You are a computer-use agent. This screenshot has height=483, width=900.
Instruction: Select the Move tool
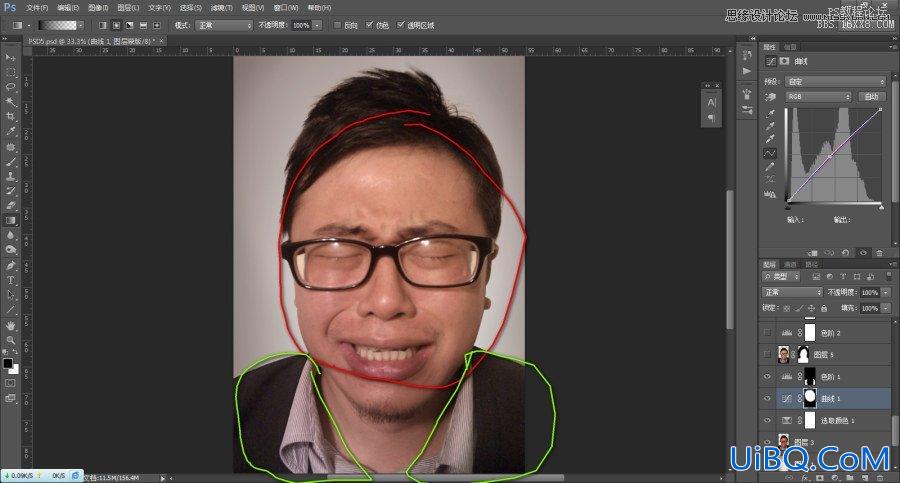(x=10, y=58)
